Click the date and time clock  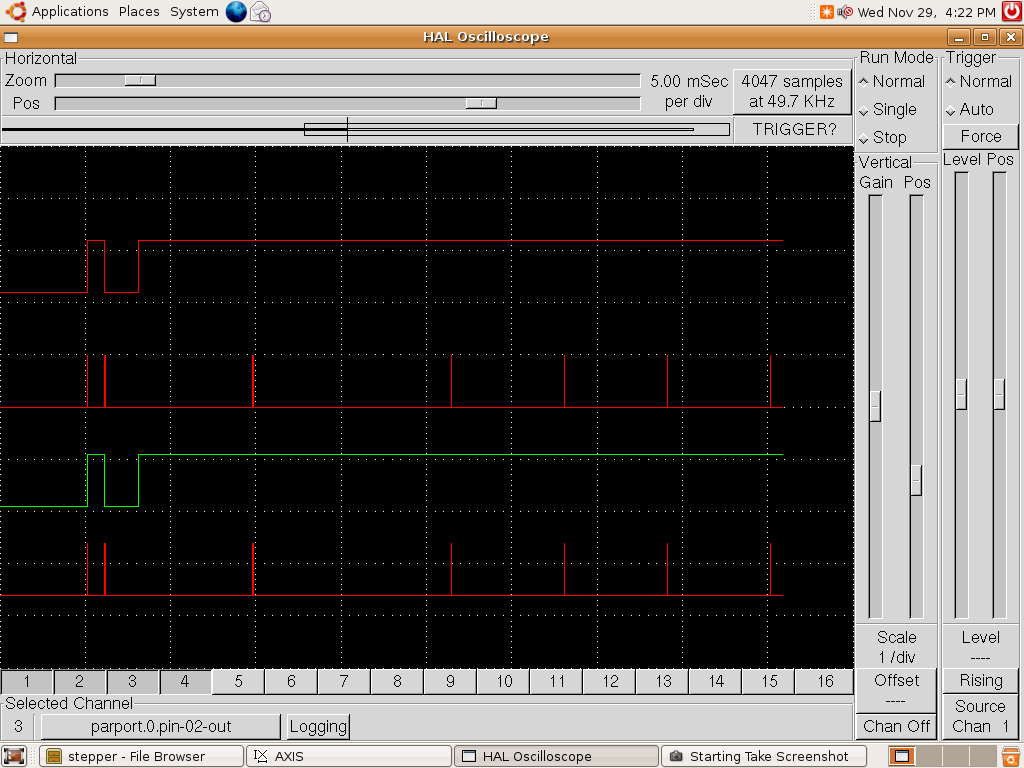tap(926, 12)
